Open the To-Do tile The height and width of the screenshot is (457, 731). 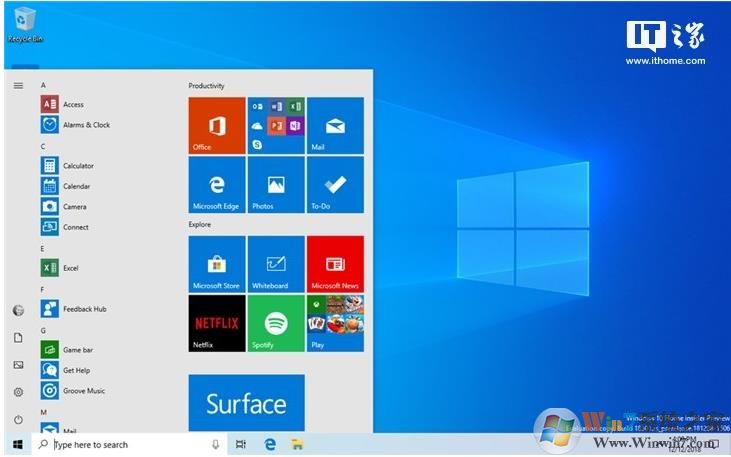335,185
